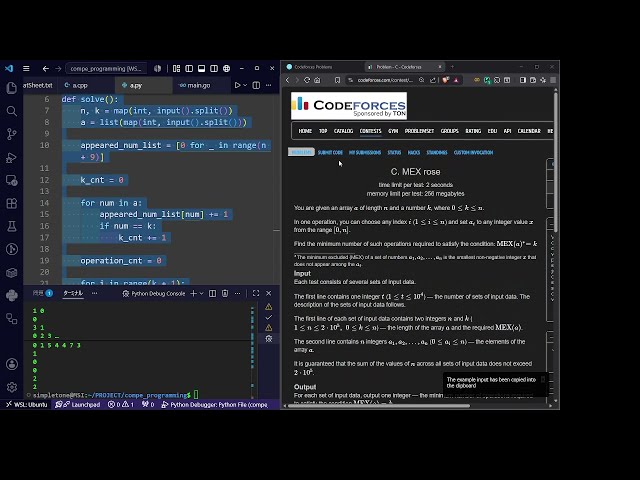Click the Copilot icon in VS Code title bar
The width and height of the screenshot is (640, 480).
157,69
